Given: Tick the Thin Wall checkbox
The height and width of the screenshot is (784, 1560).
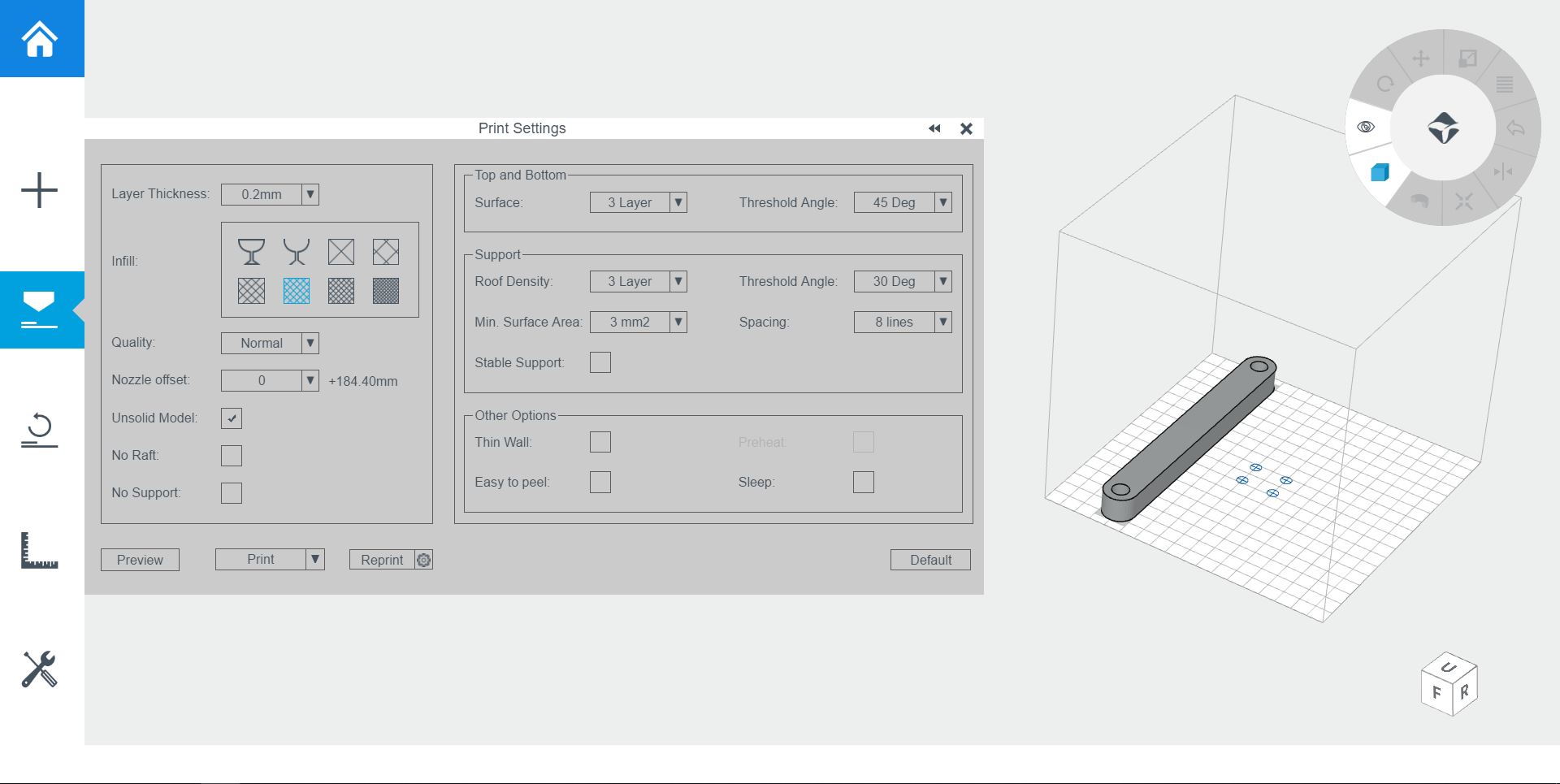Looking at the screenshot, I should pyautogui.click(x=600, y=442).
